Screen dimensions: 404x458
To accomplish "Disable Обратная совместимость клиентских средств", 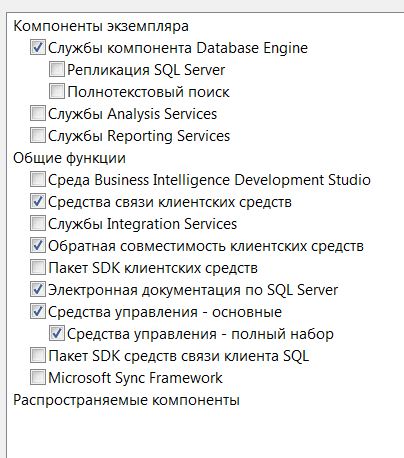I will (38, 245).
